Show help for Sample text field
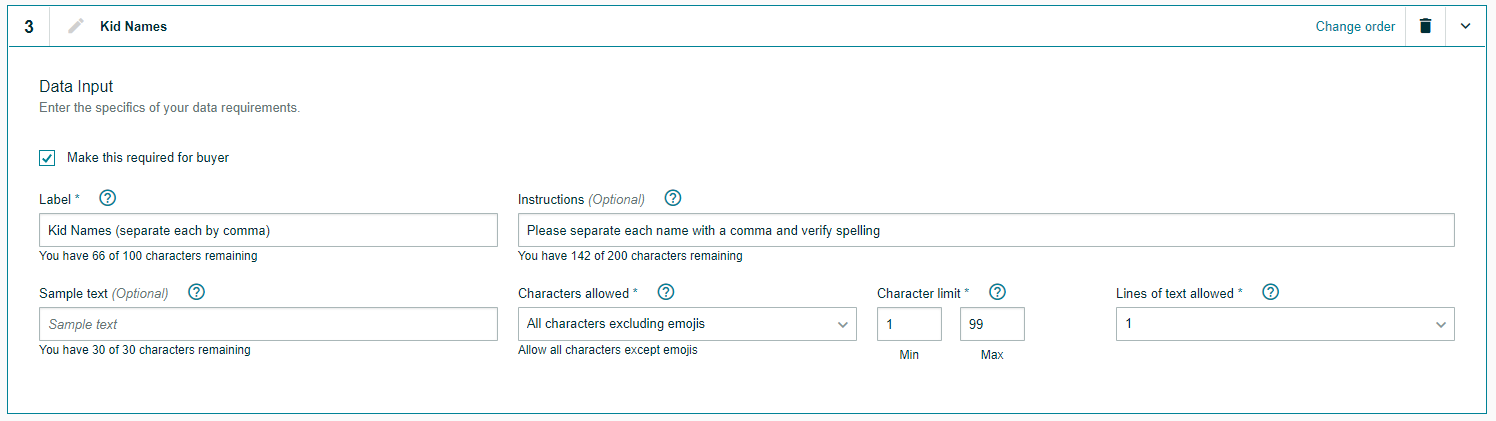The image size is (1496, 421). 197,292
